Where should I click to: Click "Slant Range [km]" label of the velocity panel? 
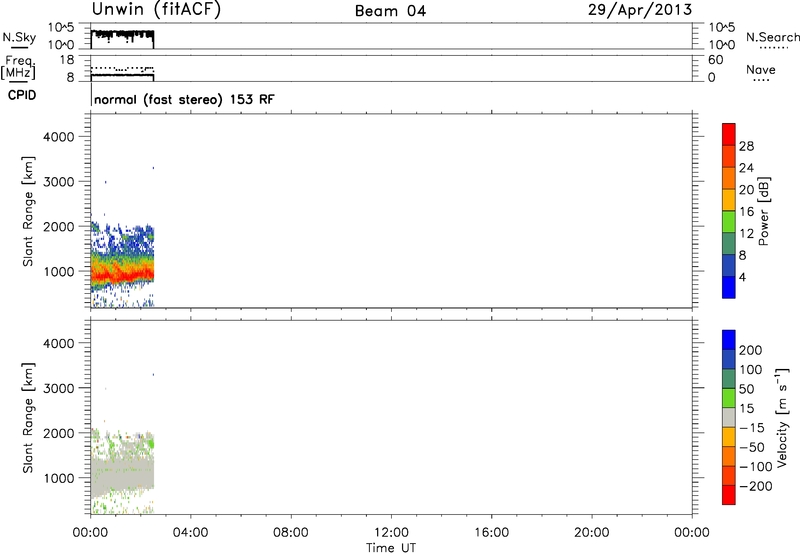tap(28, 418)
